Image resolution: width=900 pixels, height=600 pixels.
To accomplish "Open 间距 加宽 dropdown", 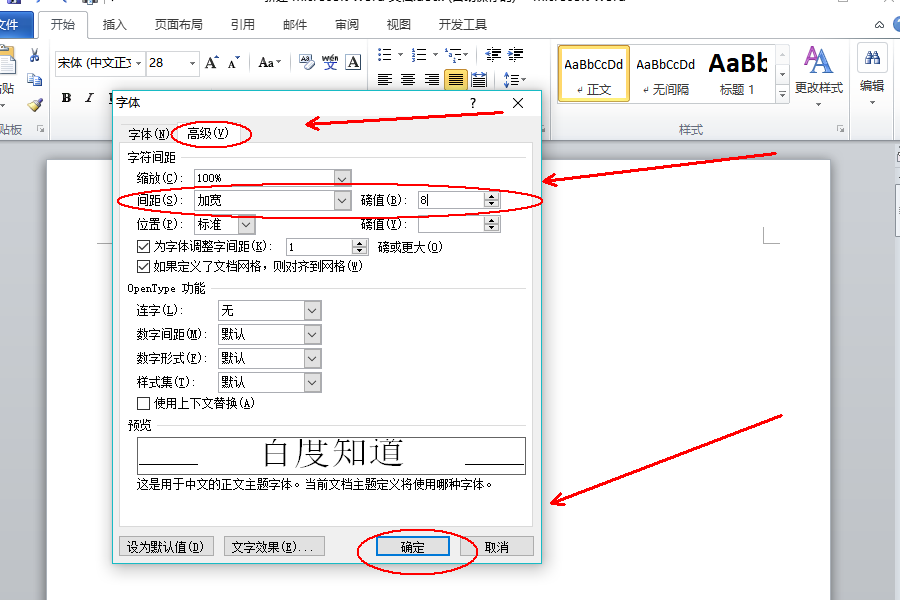I will click(x=342, y=200).
